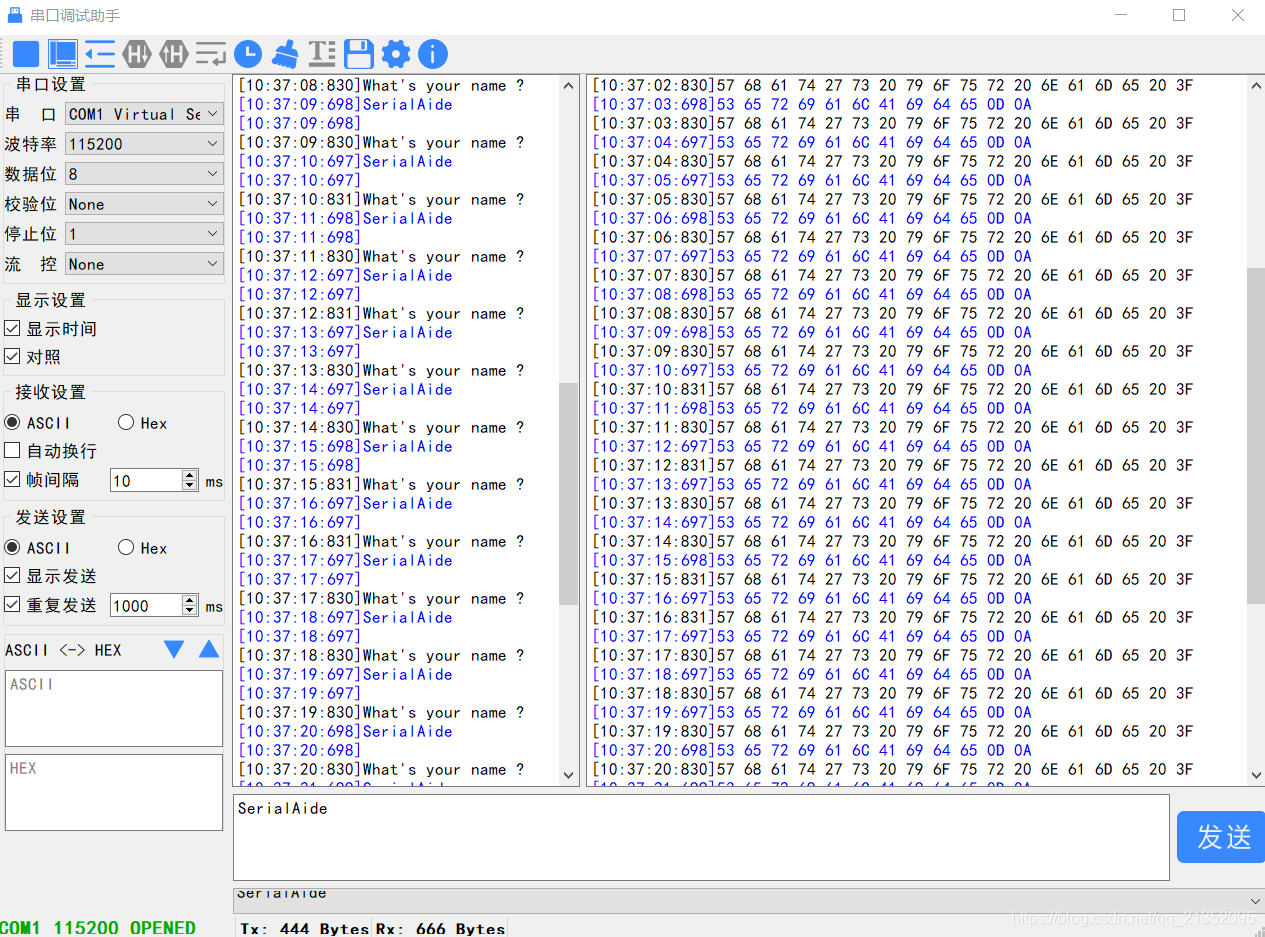Click the [10:37:03:698] hex log line
This screenshot has width=1265, height=937.
tap(812, 104)
